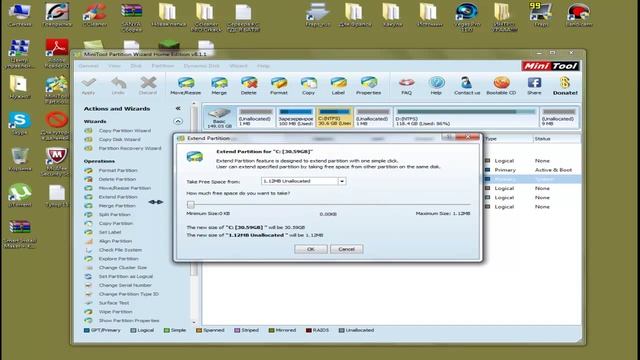Choose Change Cluster Size operation
This screenshot has height=360, width=640.
coord(122,268)
